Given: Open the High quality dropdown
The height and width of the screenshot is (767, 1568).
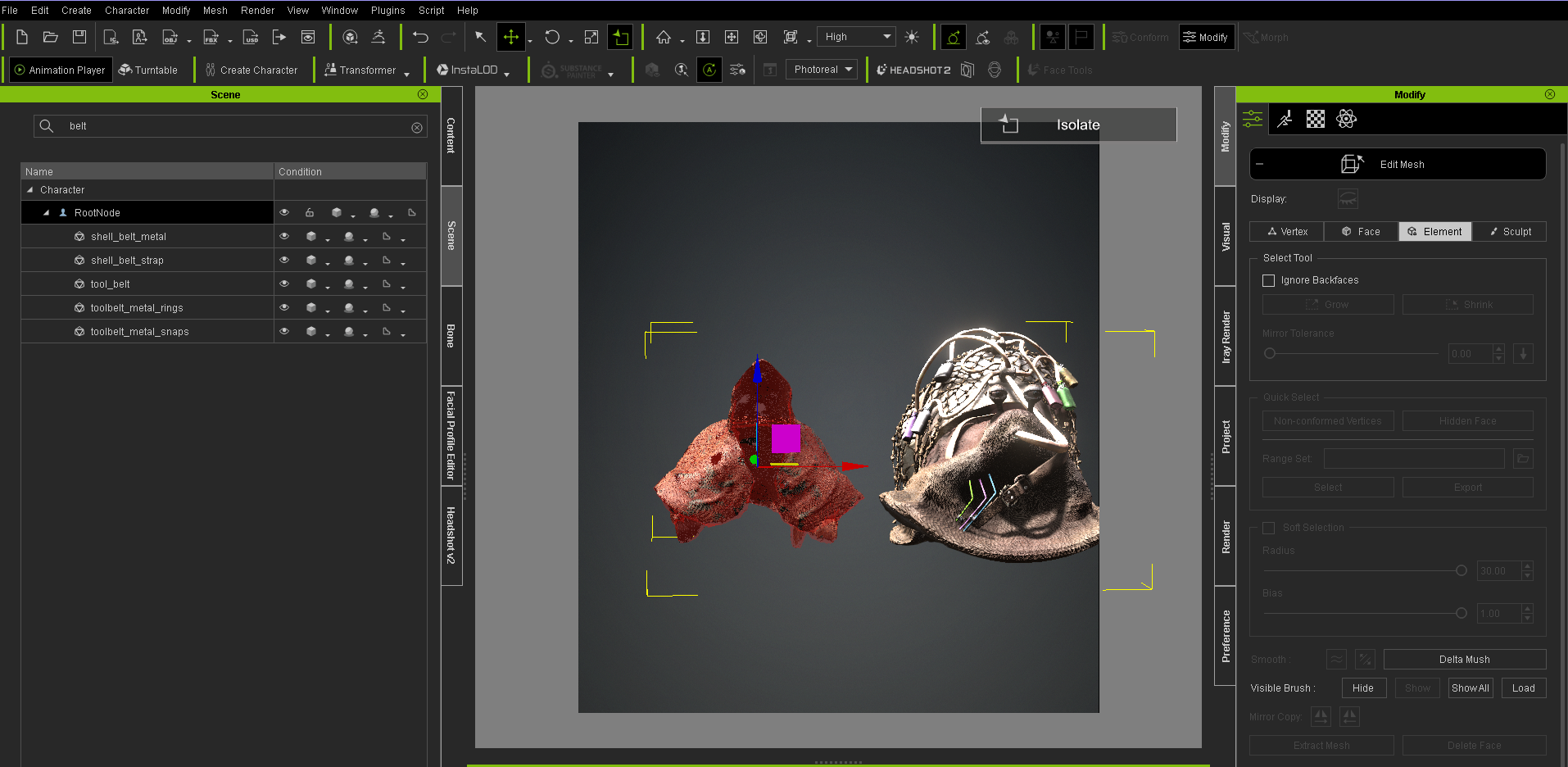Looking at the screenshot, I should click(x=856, y=37).
